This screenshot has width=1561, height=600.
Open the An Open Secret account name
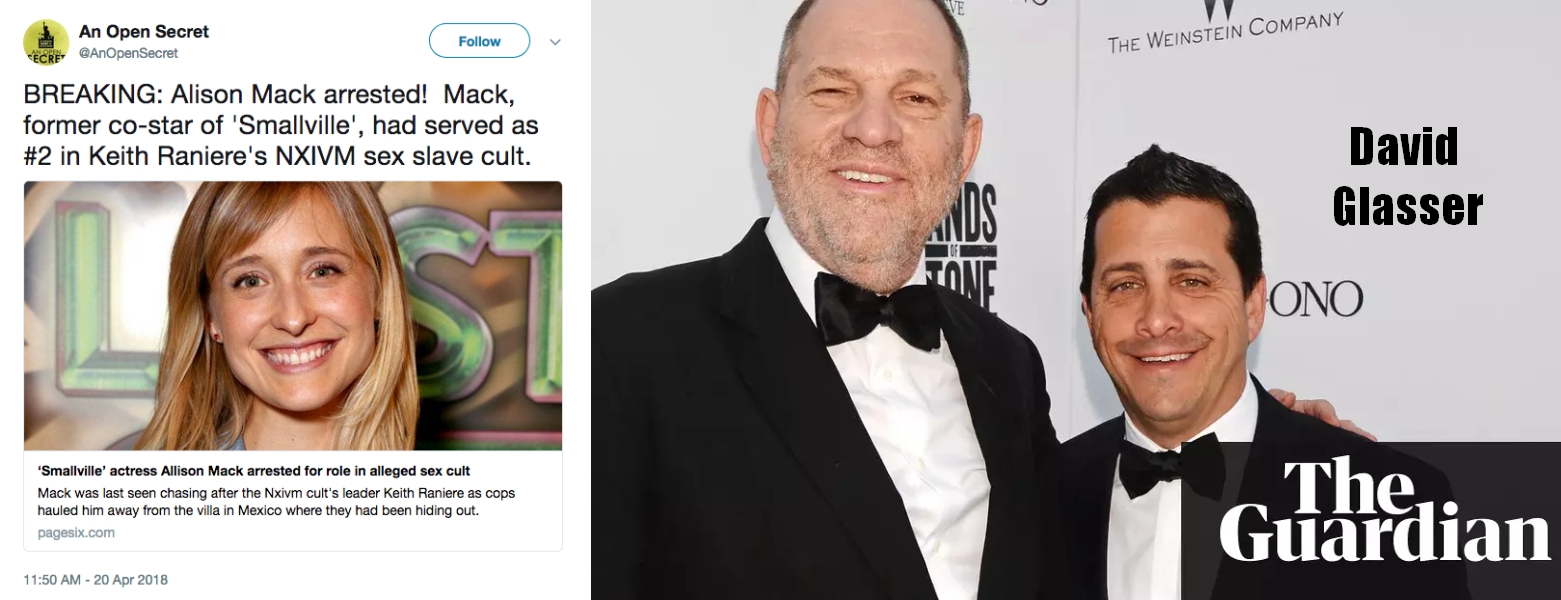click(143, 32)
